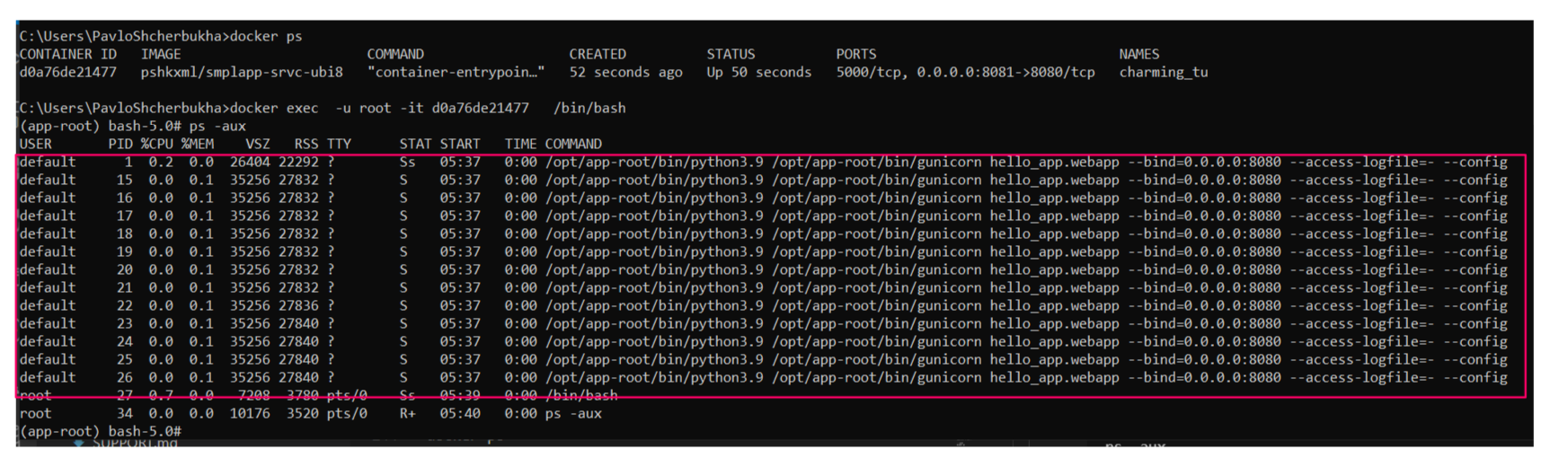1568x458 pixels.
Task: Click the created value 52 seconds ago
Action: pyautogui.click(x=625, y=72)
